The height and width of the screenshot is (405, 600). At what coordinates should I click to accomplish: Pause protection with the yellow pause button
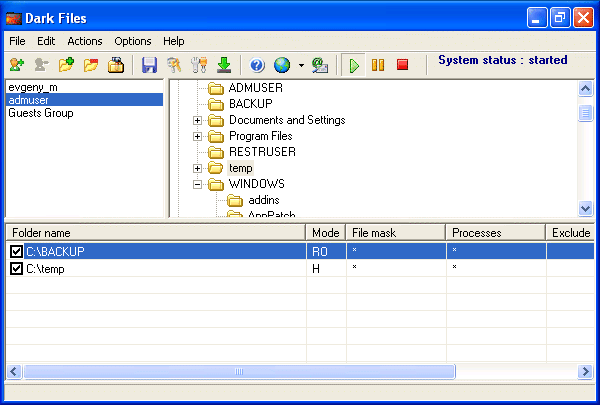378,65
